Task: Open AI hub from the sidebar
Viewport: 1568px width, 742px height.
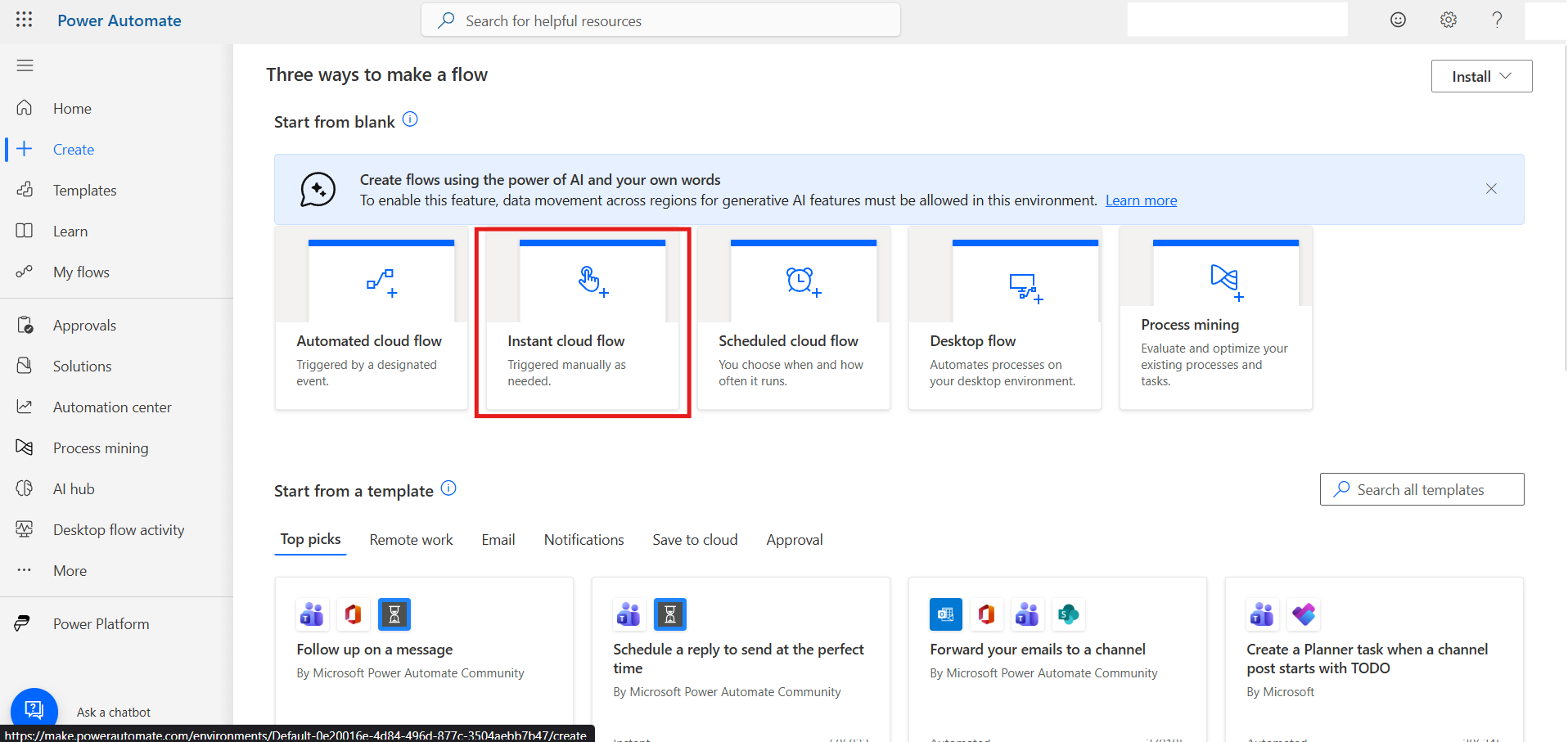Action: point(73,488)
